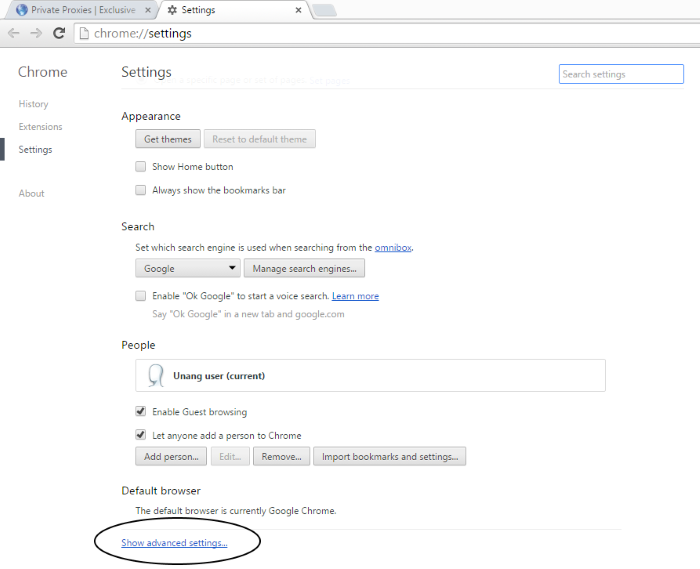Click the browser Forward arrow
The image size is (700, 569).
[36, 33]
